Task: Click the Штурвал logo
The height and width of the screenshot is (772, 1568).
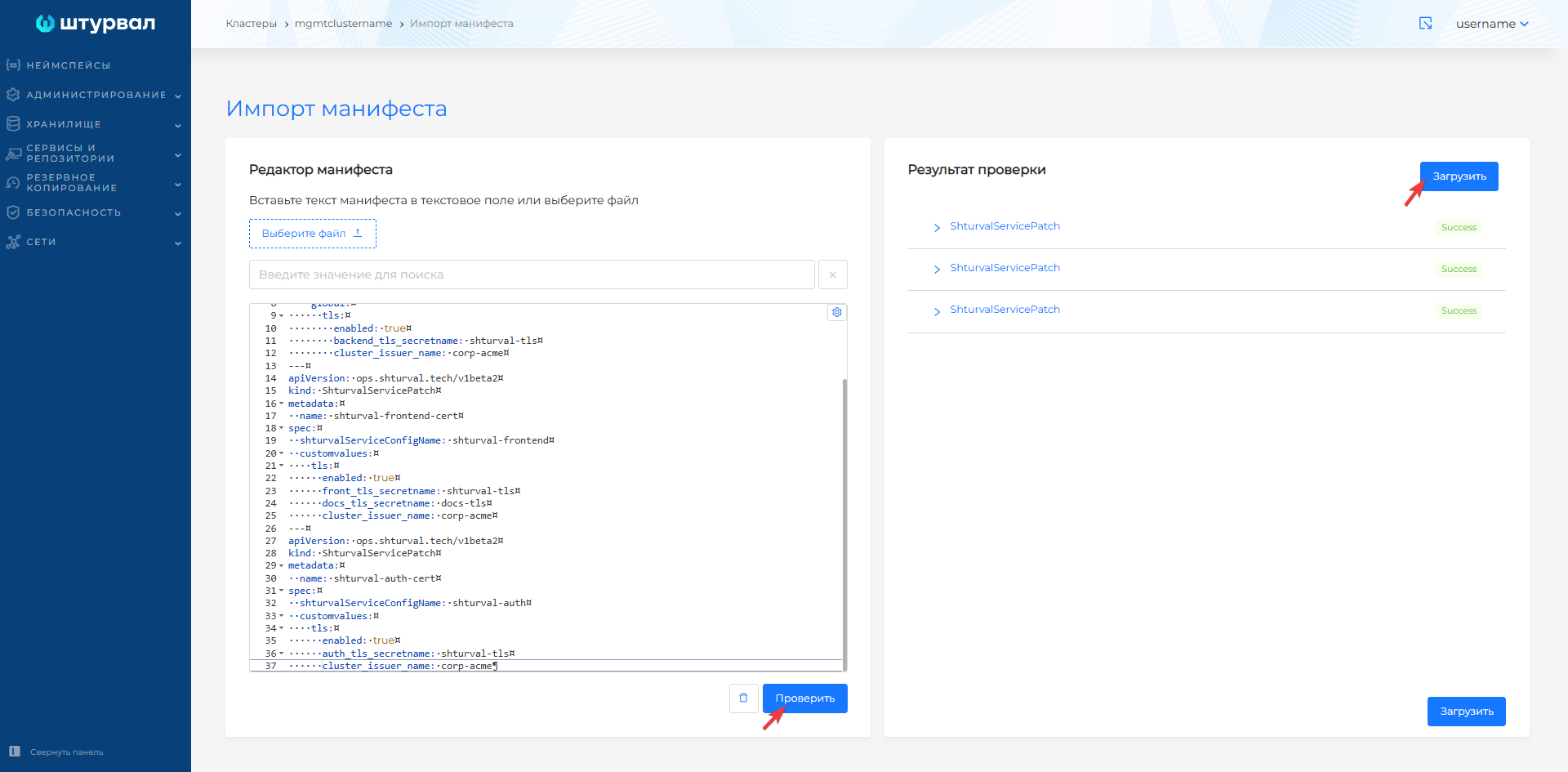Action: (96, 24)
